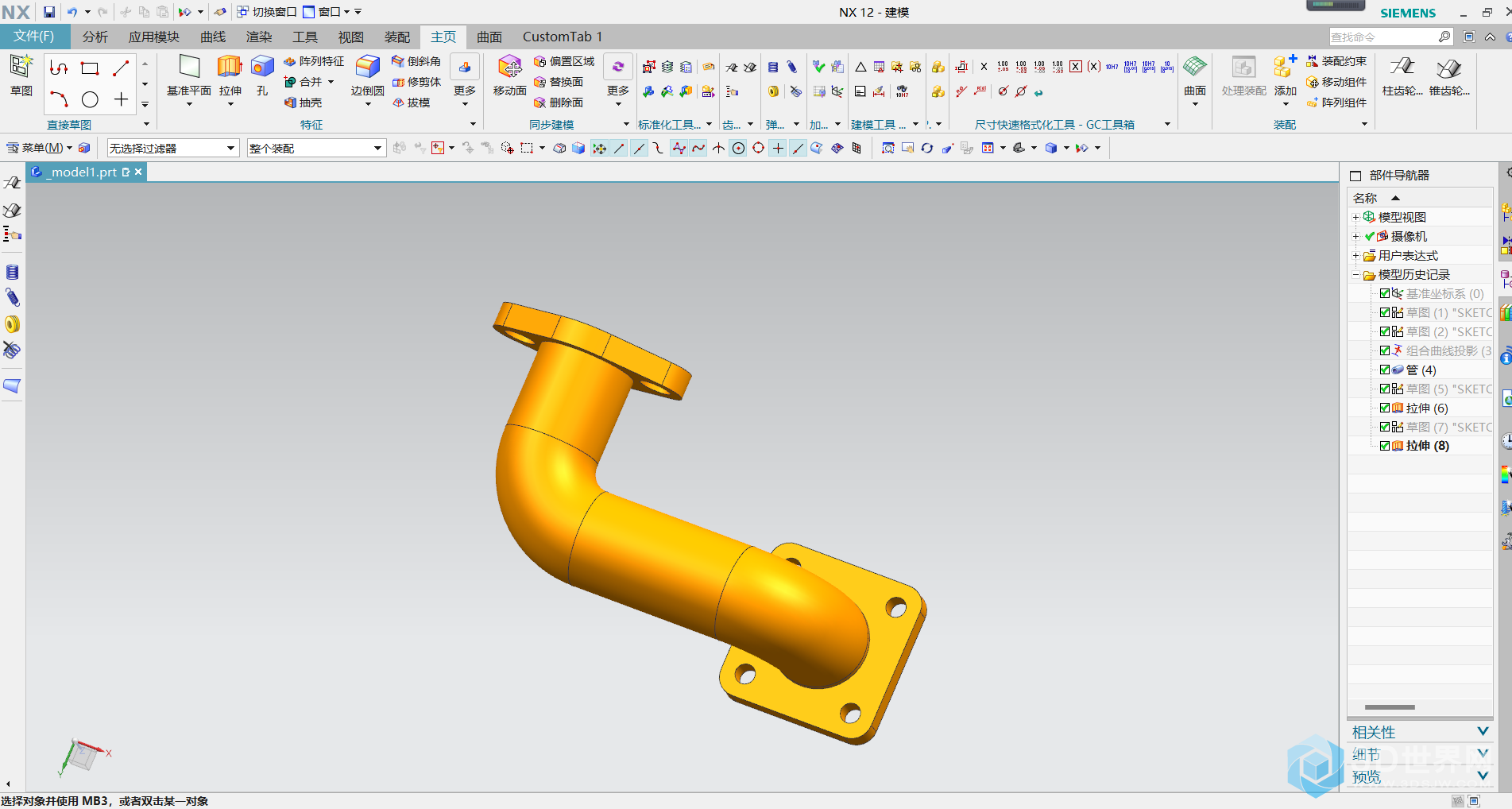This screenshot has height=809, width=1512.
Task: Select the profile sketch curve tool
Action: click(x=59, y=68)
